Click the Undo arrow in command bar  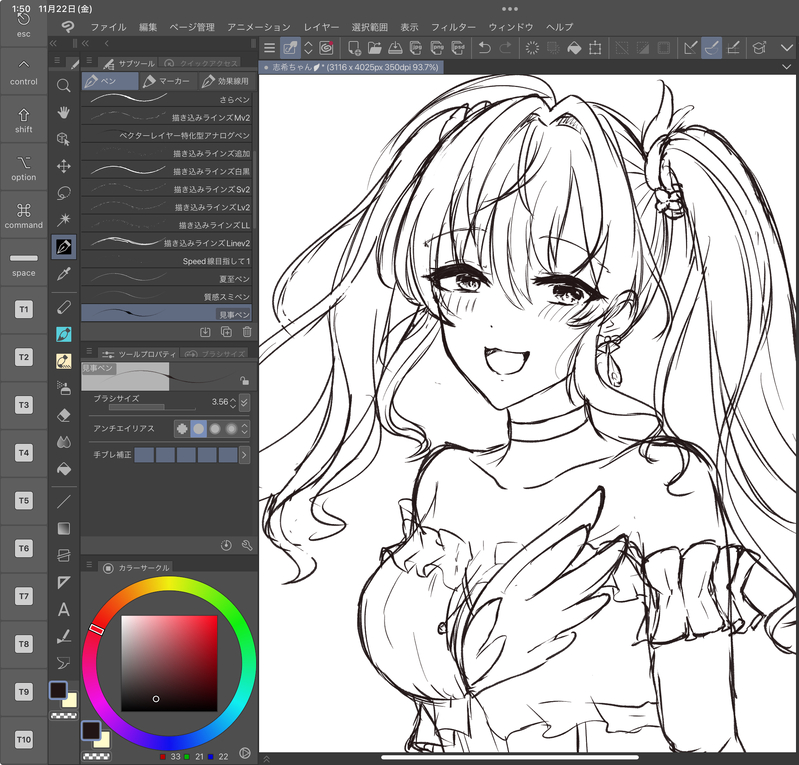(485, 48)
